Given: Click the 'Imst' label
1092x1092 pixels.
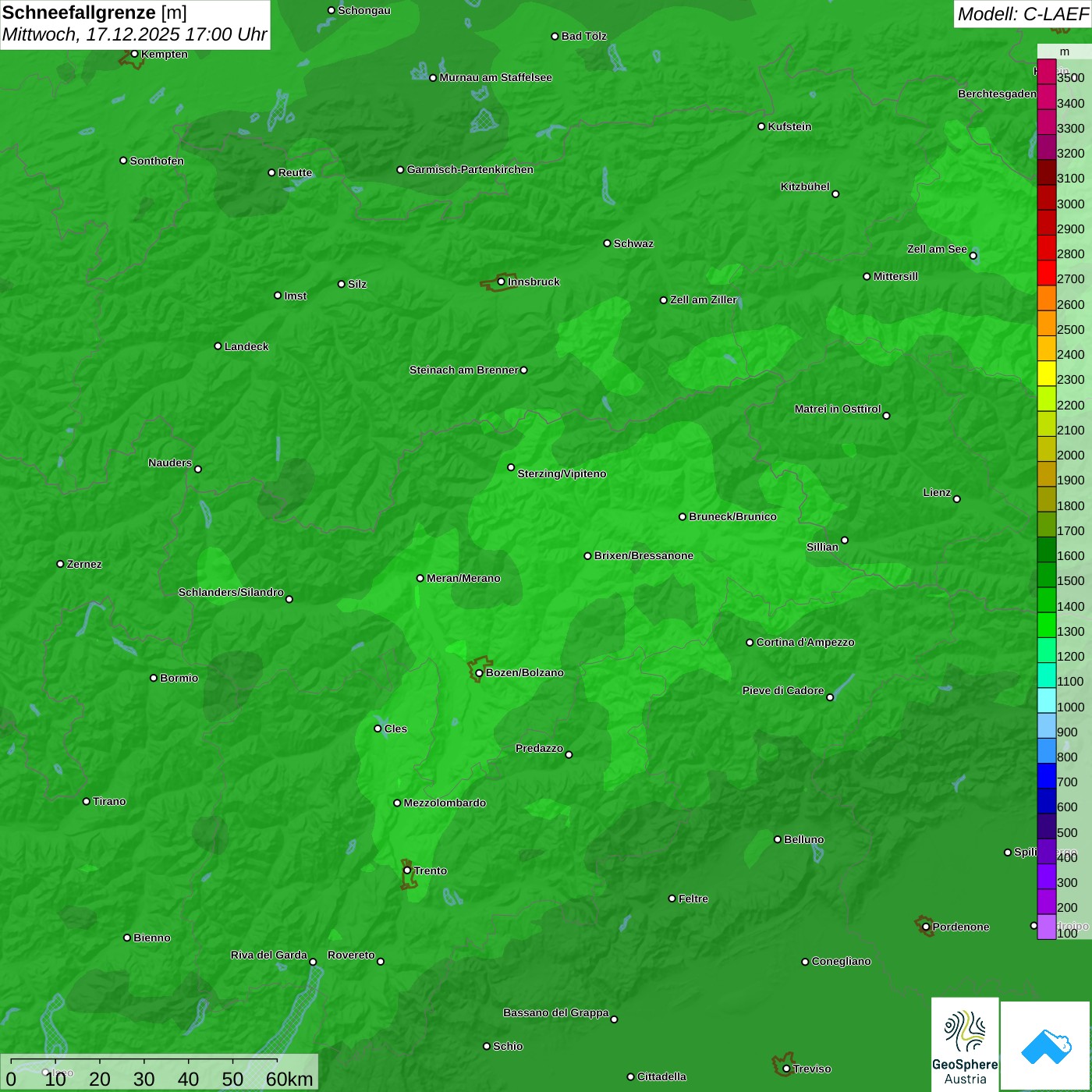Looking at the screenshot, I should click(x=295, y=296).
